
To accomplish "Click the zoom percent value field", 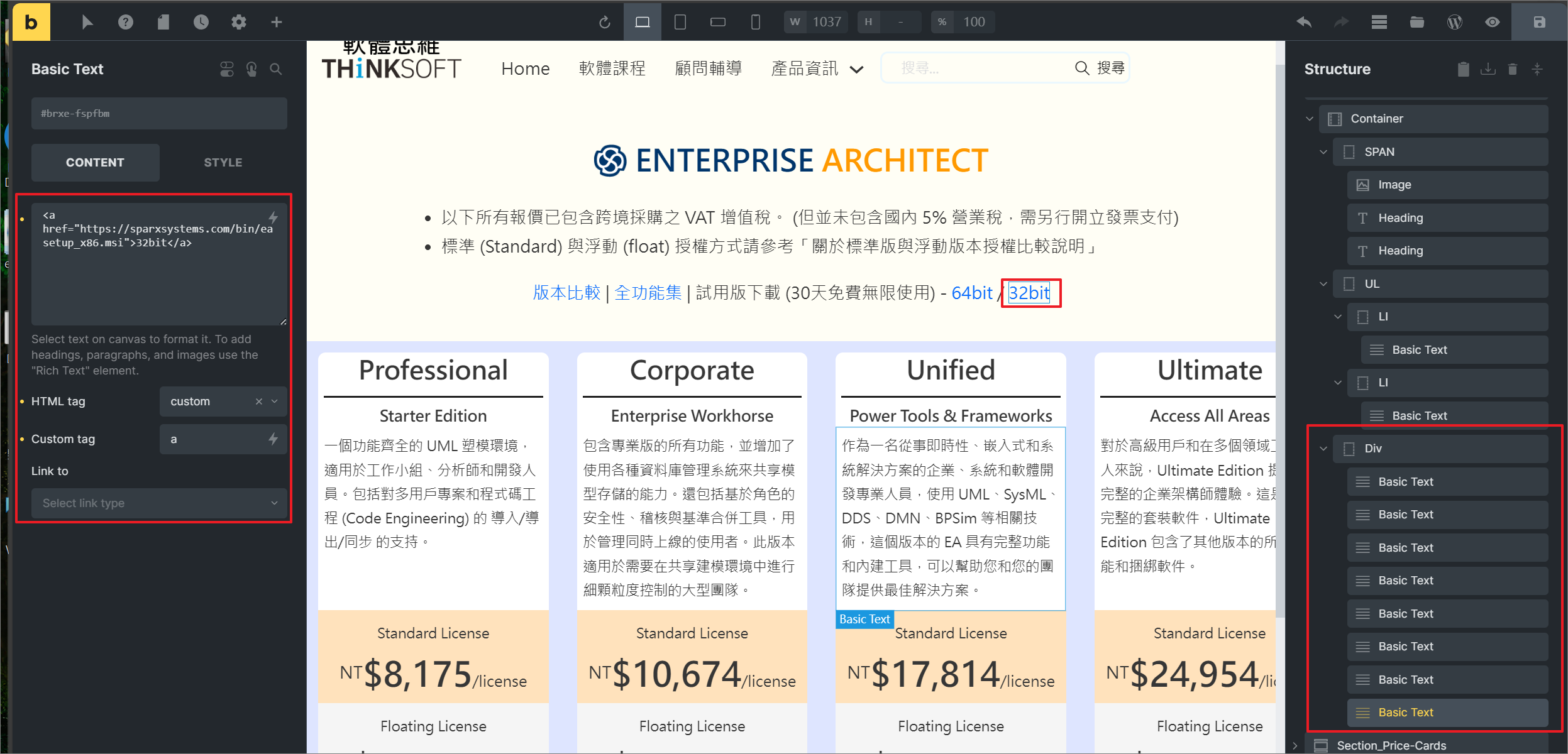I will click(974, 22).
